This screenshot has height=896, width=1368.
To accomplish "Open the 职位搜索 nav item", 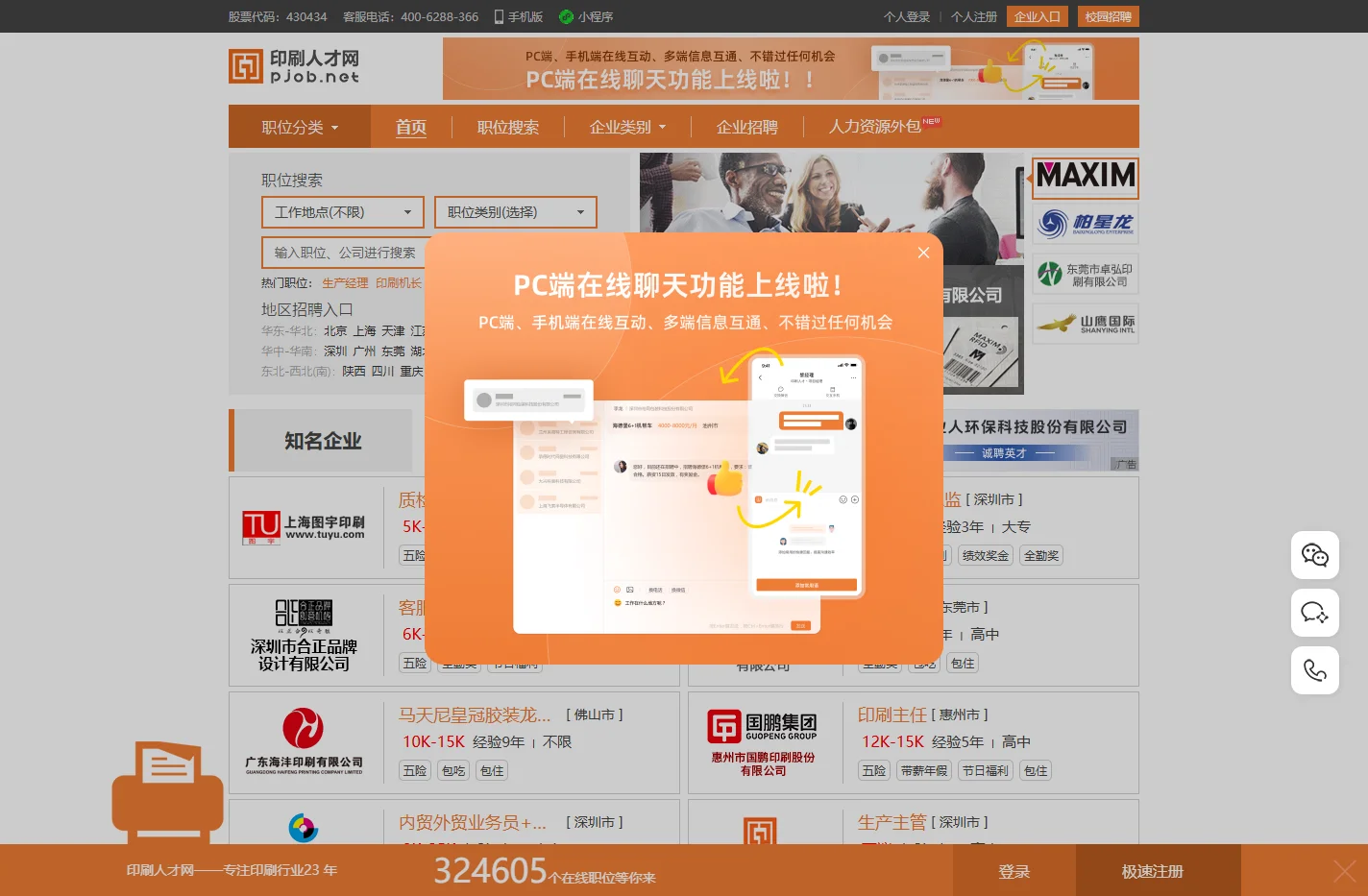I will (x=508, y=127).
